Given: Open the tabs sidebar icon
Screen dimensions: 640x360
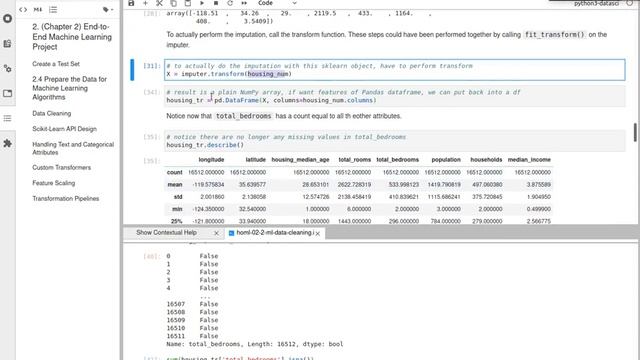Looking at the screenshot, I should pyautogui.click(x=7, y=93).
